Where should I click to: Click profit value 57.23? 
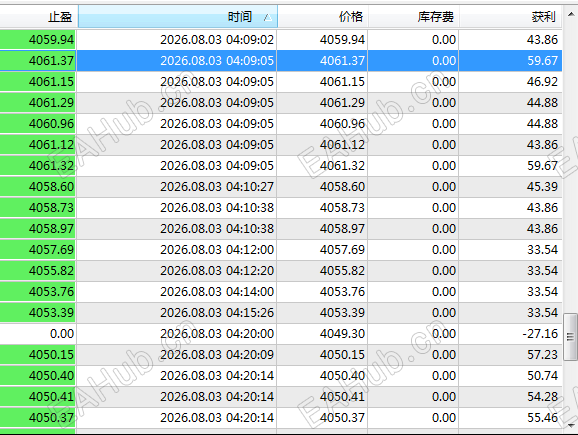point(542,355)
